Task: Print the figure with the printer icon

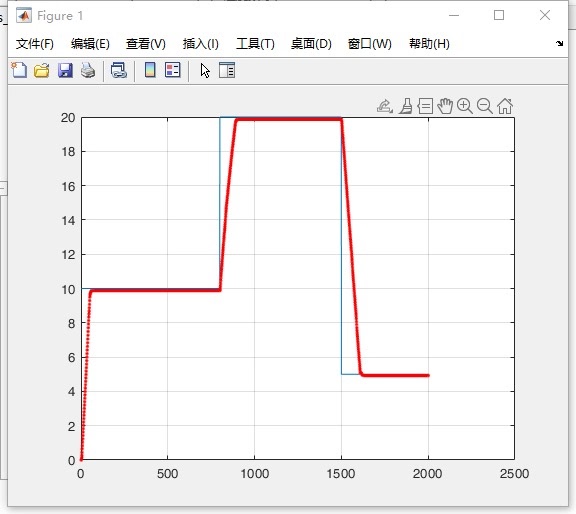Action: pyautogui.click(x=88, y=70)
